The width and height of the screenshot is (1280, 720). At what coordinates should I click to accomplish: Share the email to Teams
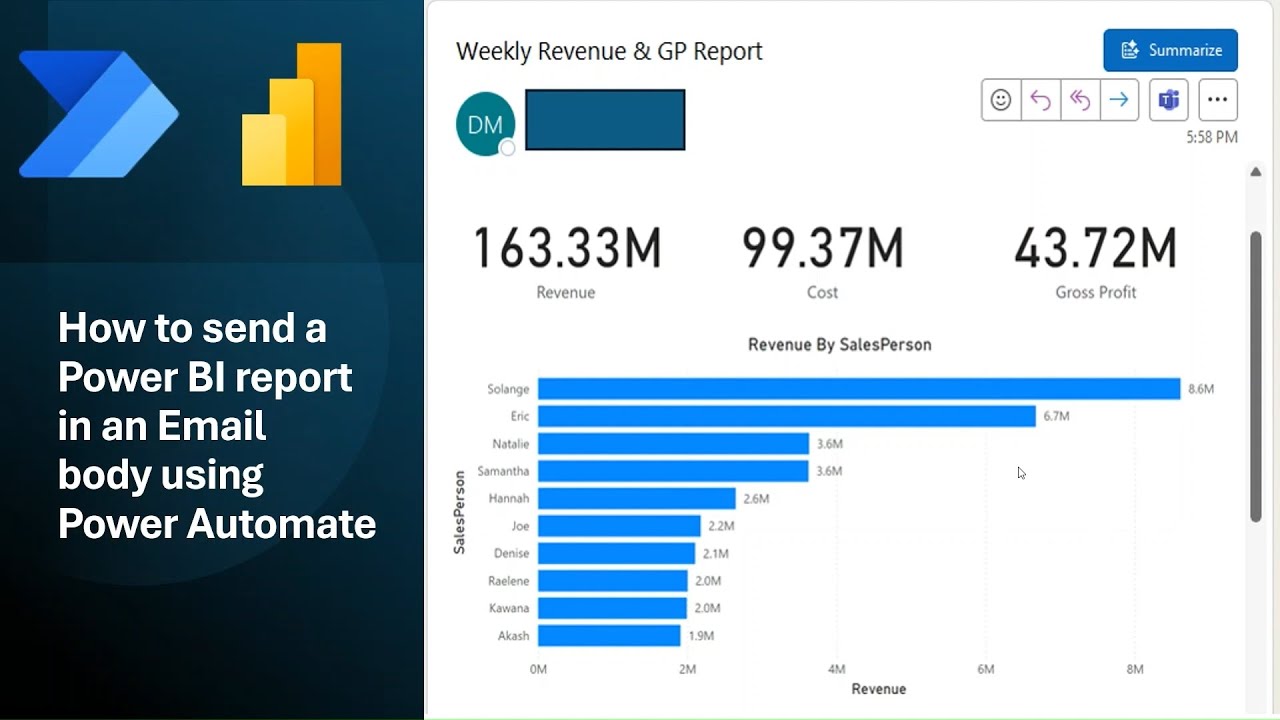pos(1169,100)
